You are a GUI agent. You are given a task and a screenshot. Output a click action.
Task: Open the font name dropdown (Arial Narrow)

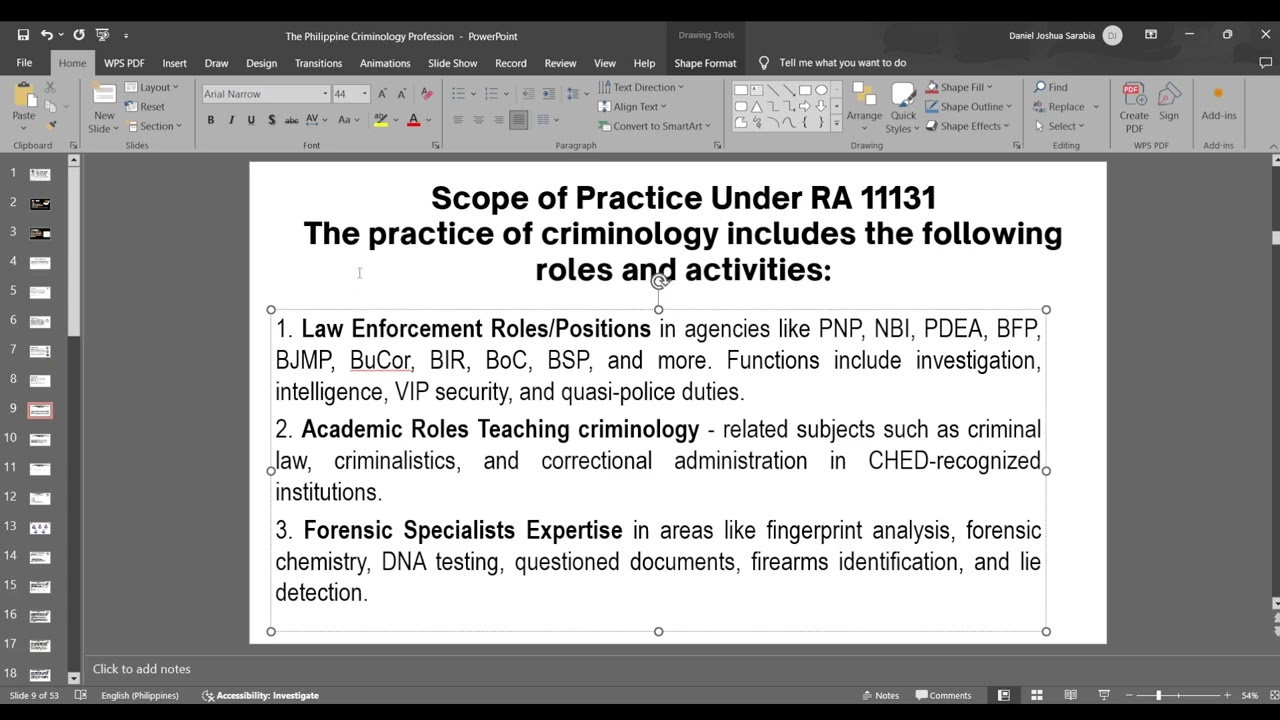(325, 94)
